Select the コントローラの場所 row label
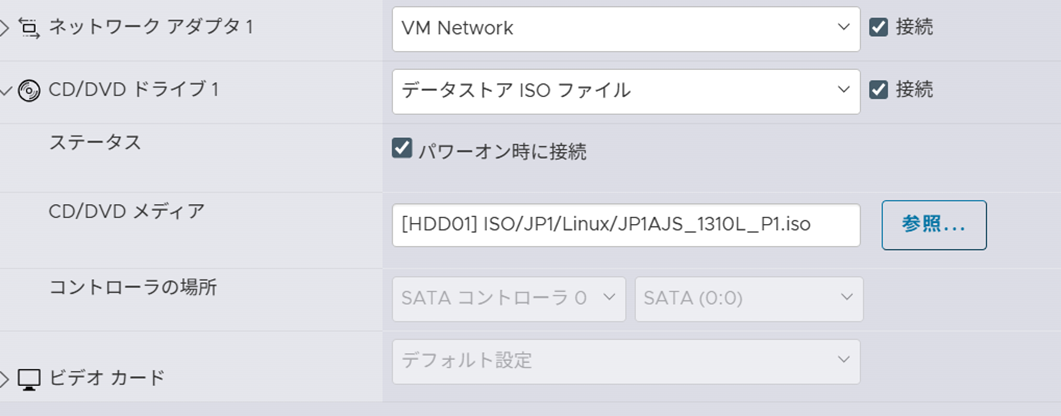This screenshot has height=416, width=1061. click(x=133, y=287)
